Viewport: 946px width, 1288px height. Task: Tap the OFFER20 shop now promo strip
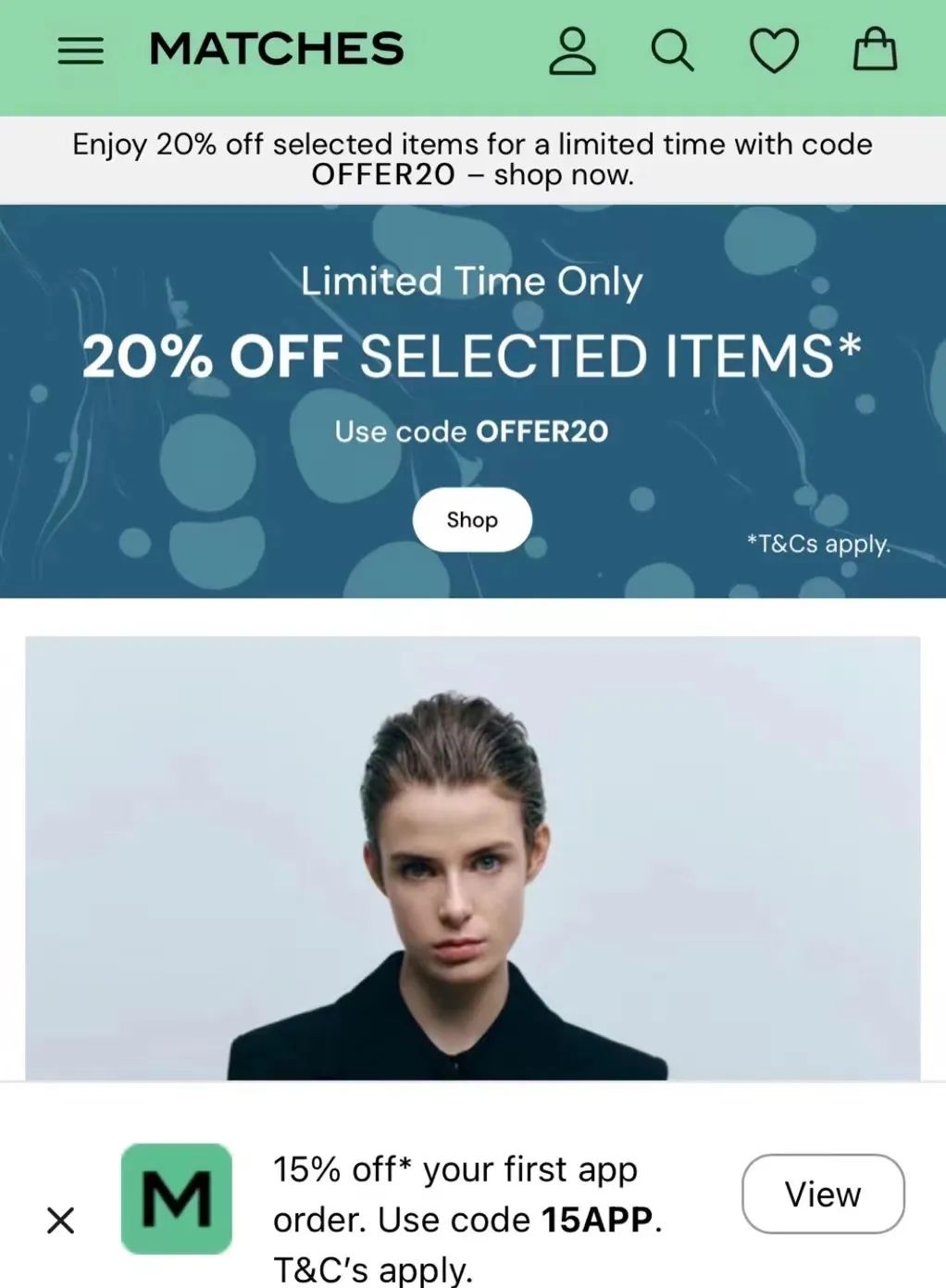[473, 159]
